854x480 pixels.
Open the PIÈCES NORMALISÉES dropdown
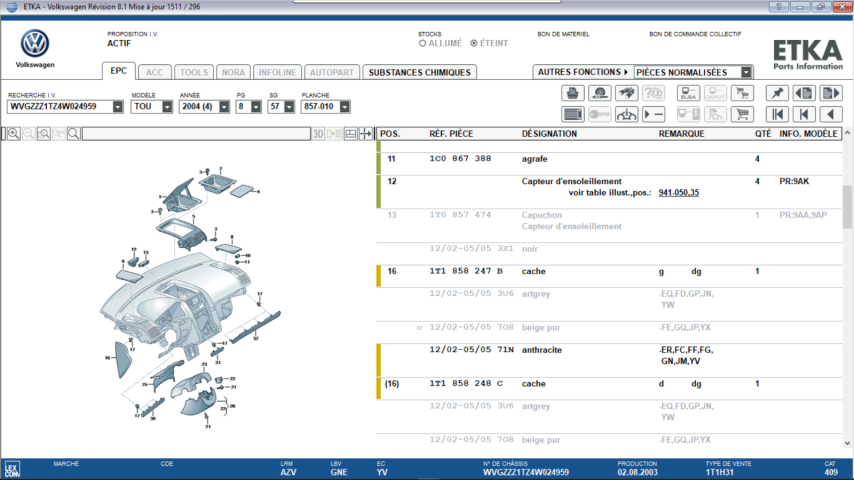746,72
